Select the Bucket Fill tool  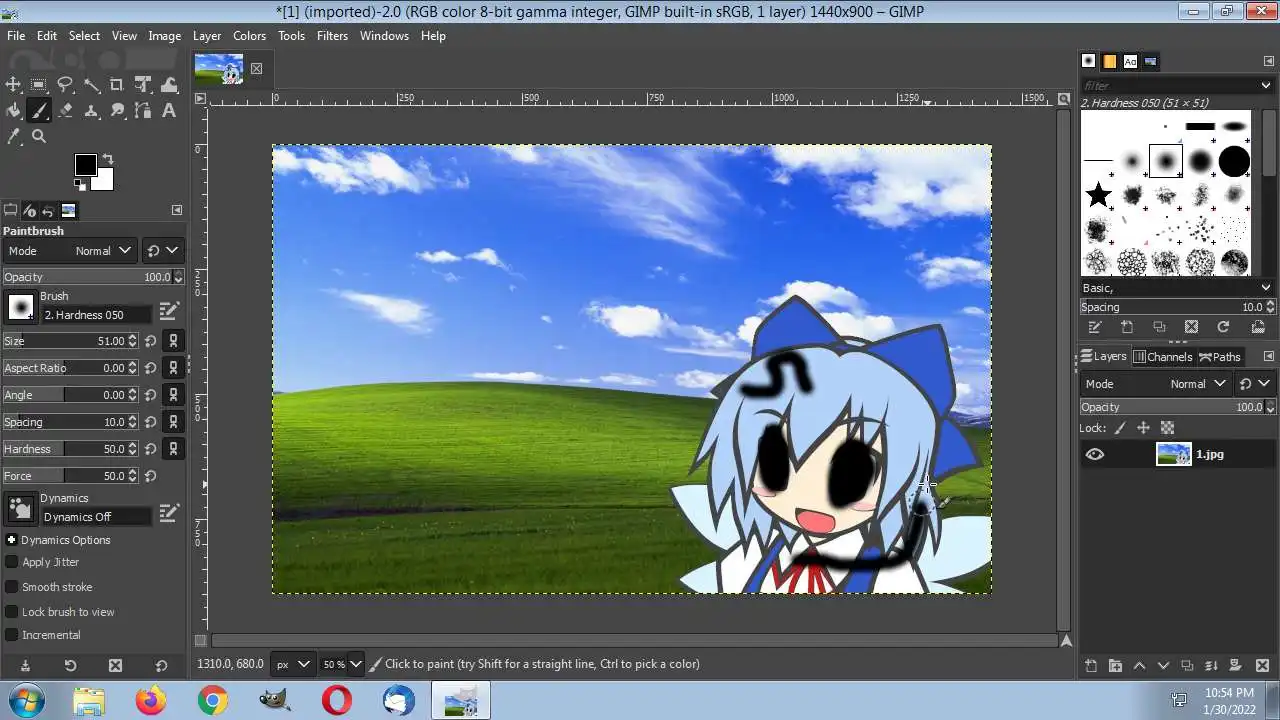click(13, 111)
